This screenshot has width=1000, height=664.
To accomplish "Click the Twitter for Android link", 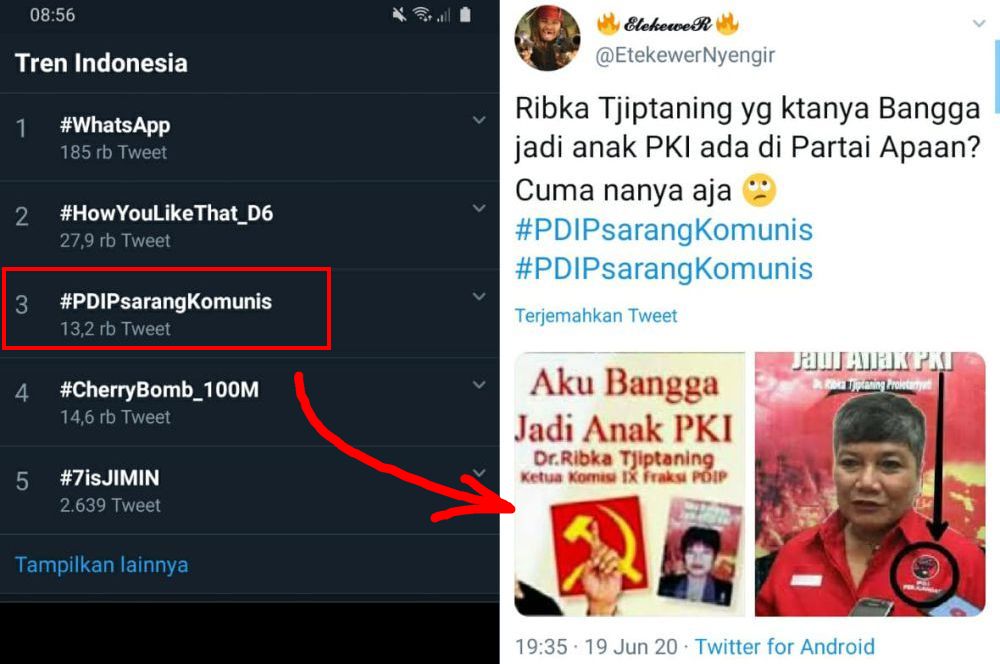I will 785,647.
